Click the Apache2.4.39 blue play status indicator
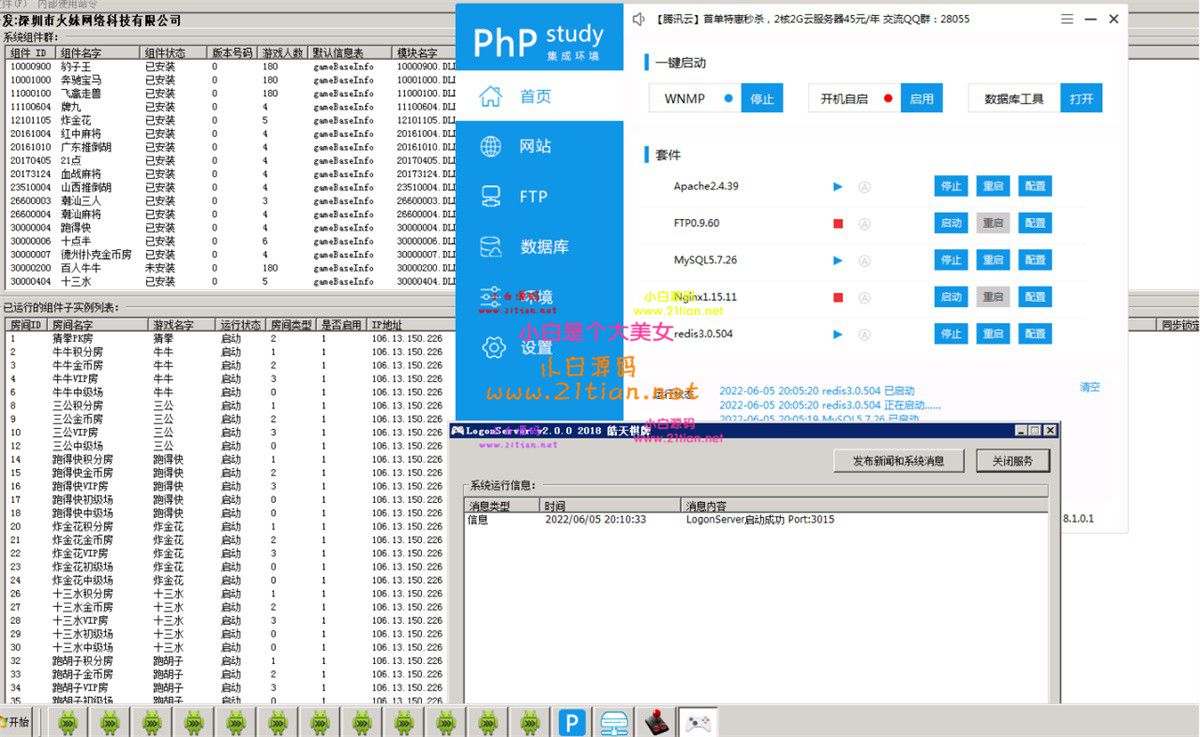Screen dimensions: 1200x737 (838, 186)
